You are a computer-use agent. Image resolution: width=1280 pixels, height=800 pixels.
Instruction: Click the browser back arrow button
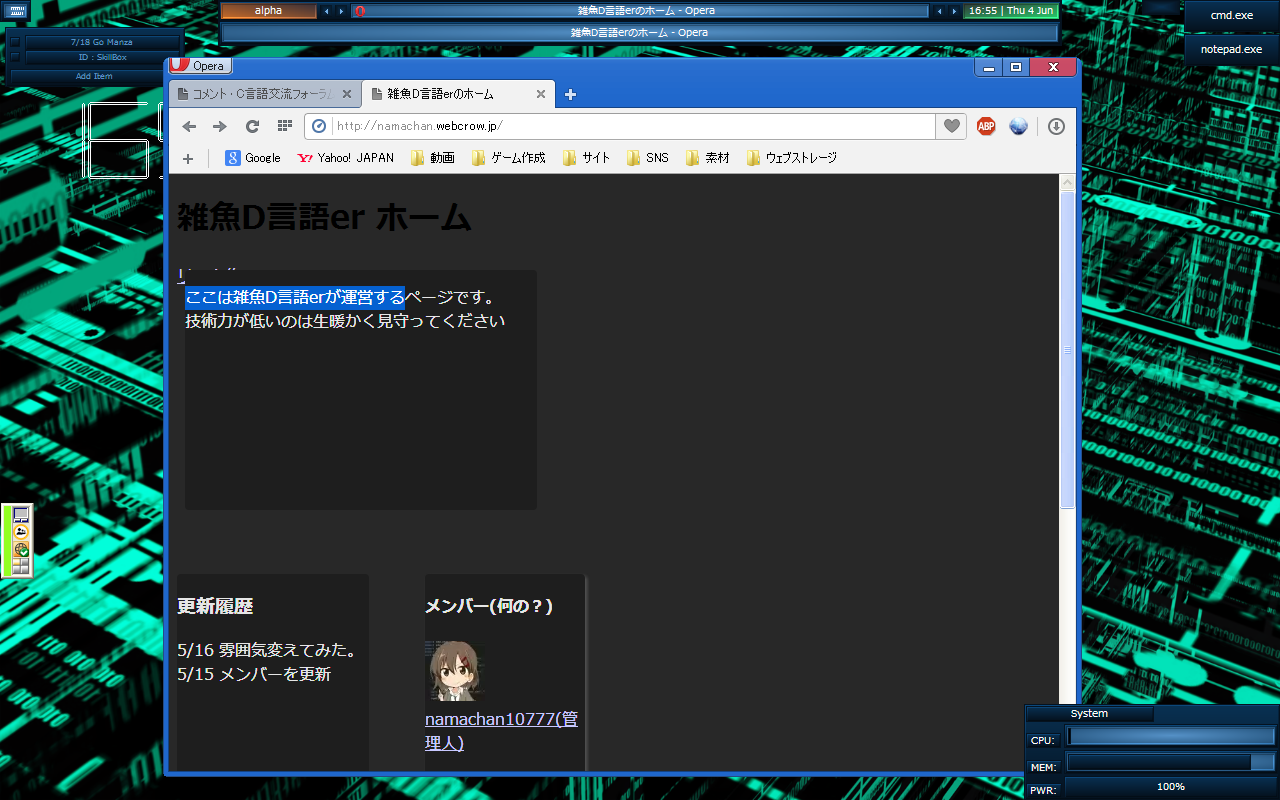189,126
